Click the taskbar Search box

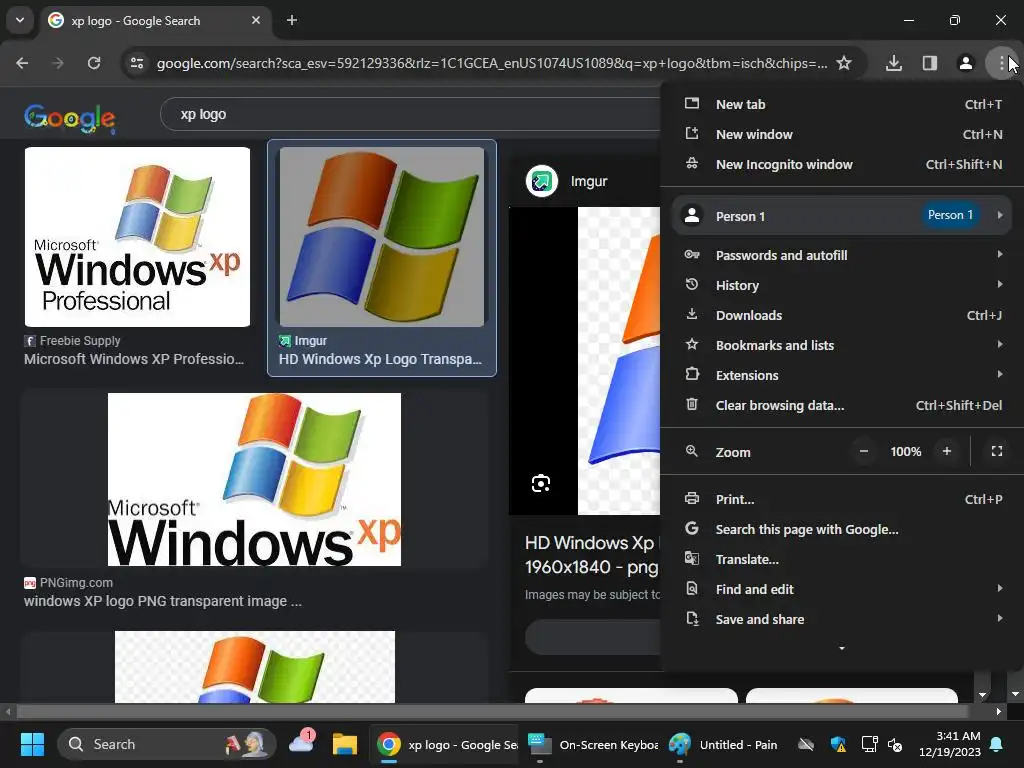pyautogui.click(x=167, y=744)
